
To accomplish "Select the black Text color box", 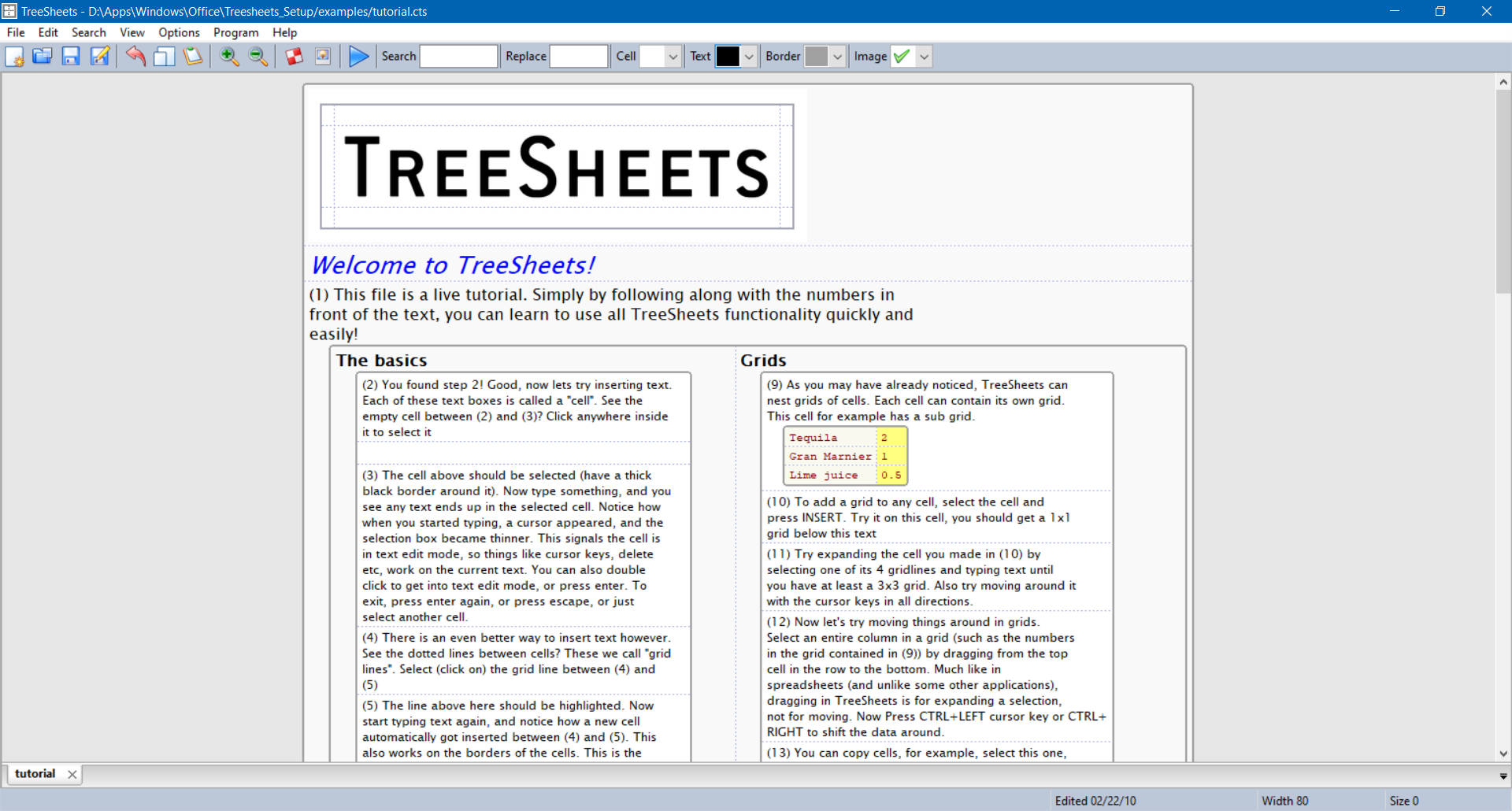I will click(728, 56).
